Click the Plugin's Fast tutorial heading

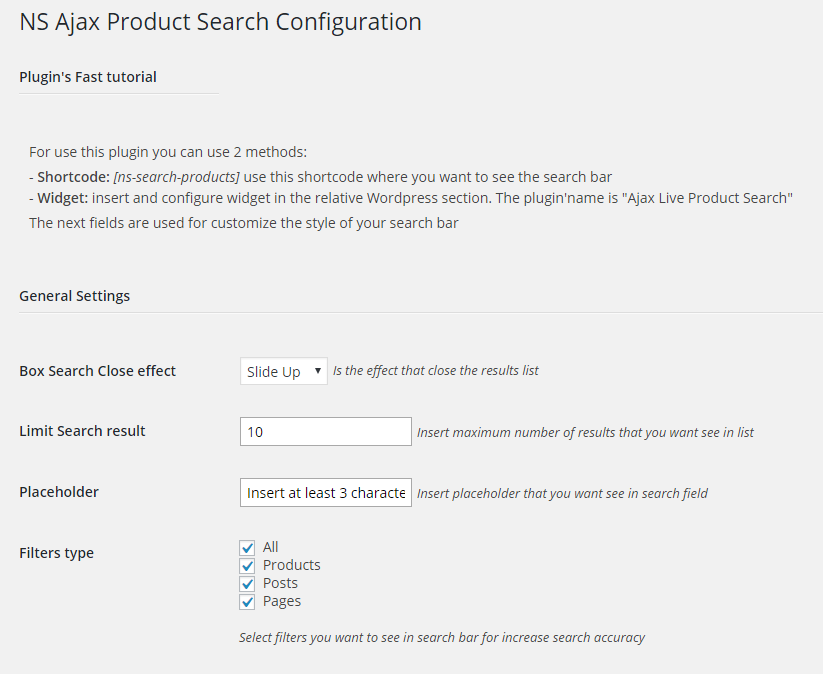coord(88,77)
